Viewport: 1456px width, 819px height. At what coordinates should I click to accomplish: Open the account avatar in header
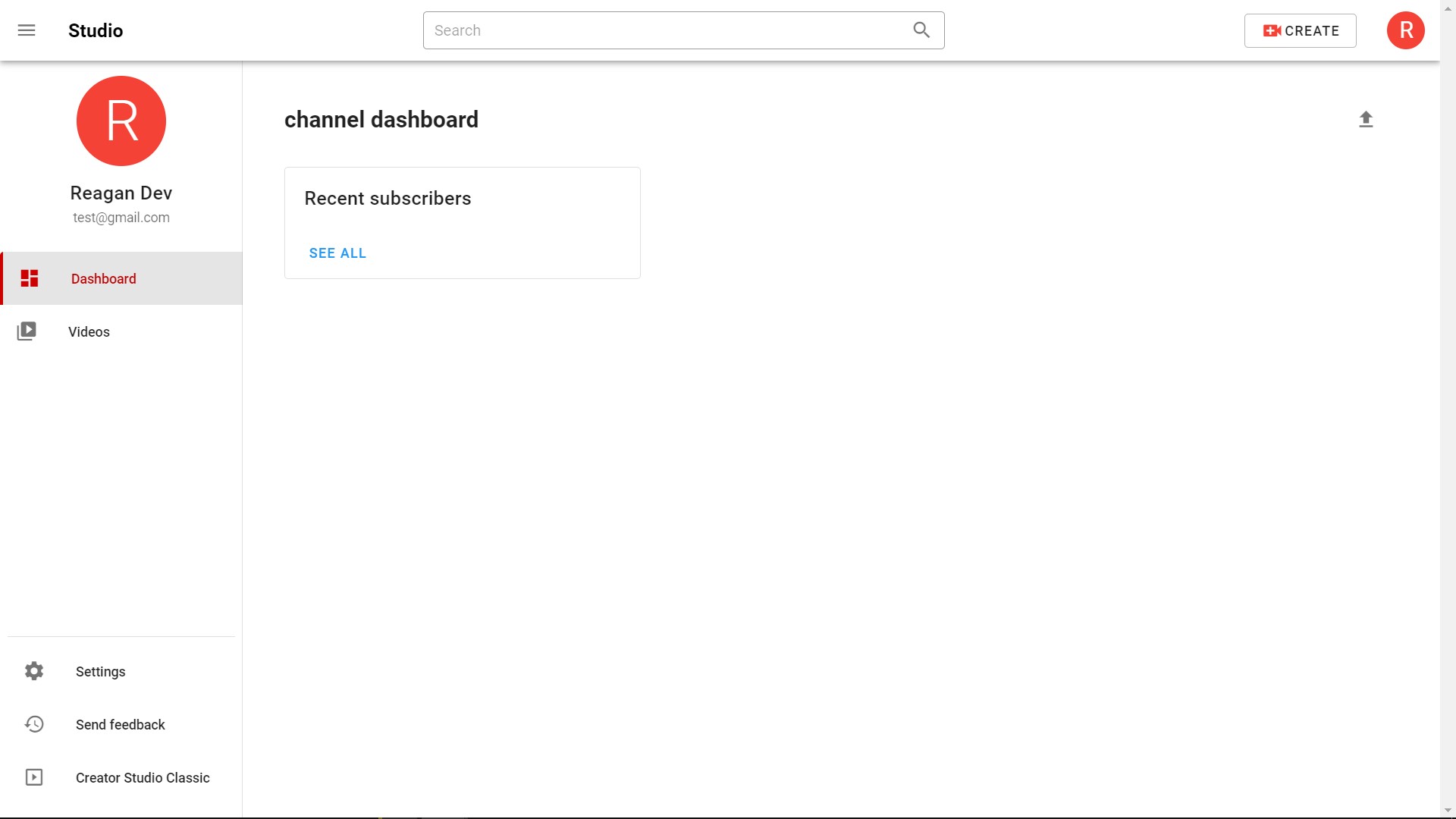[1405, 30]
